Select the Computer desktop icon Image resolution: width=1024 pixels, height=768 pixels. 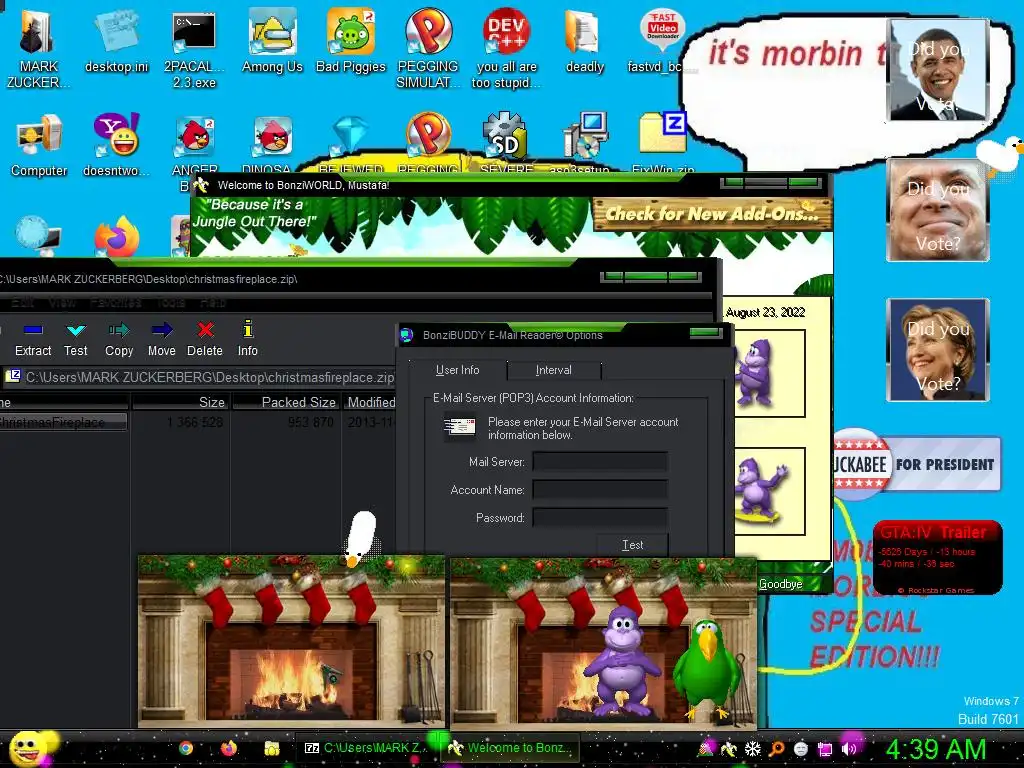click(x=39, y=145)
